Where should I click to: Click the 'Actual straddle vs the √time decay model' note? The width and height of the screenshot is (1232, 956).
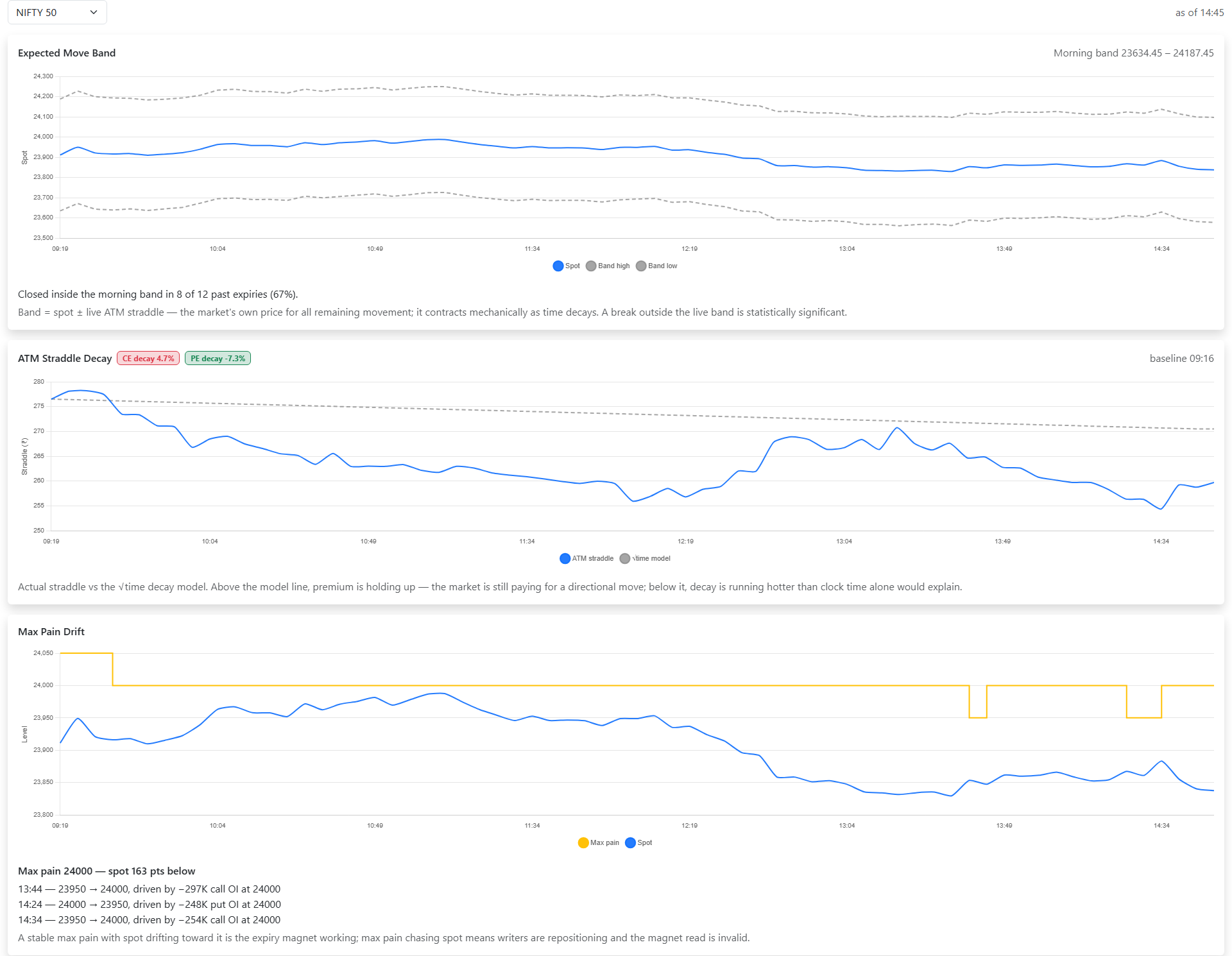point(490,586)
